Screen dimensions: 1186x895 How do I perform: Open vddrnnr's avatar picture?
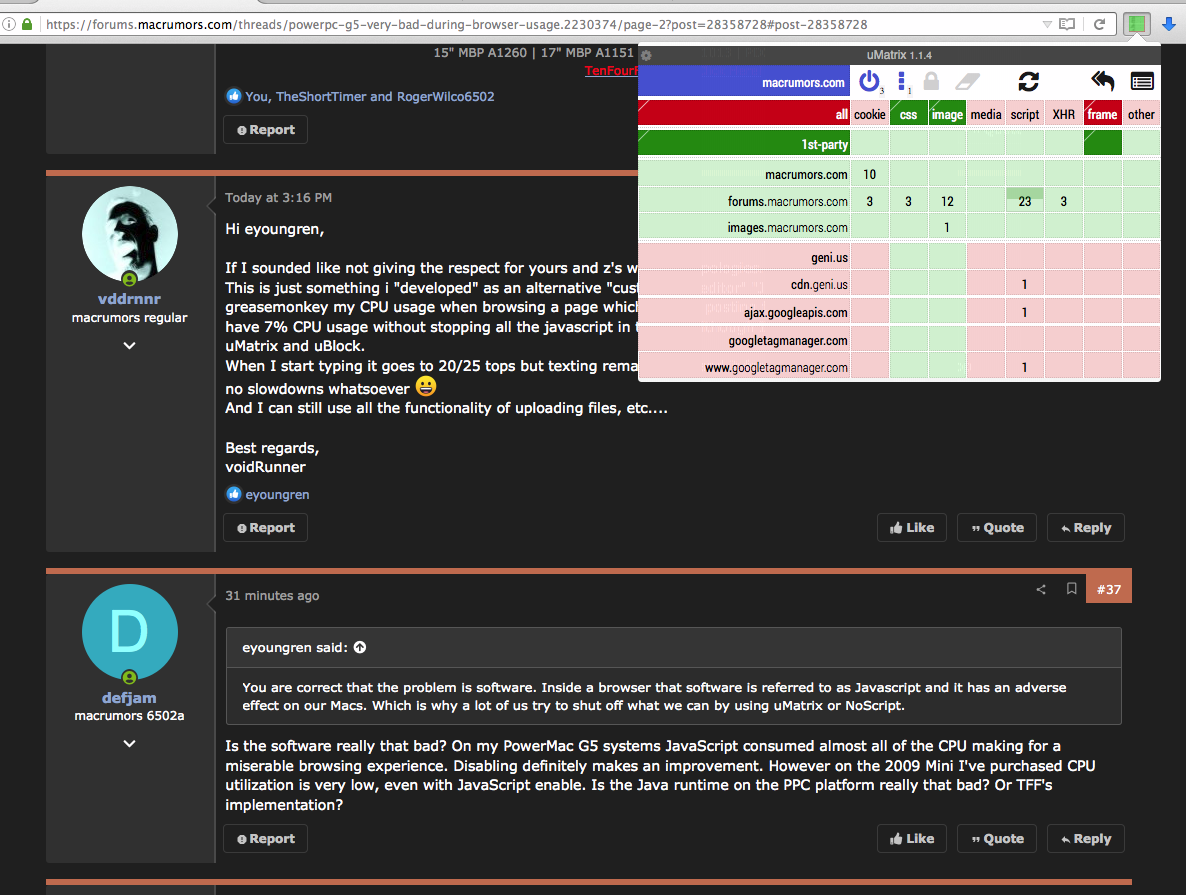coord(129,235)
